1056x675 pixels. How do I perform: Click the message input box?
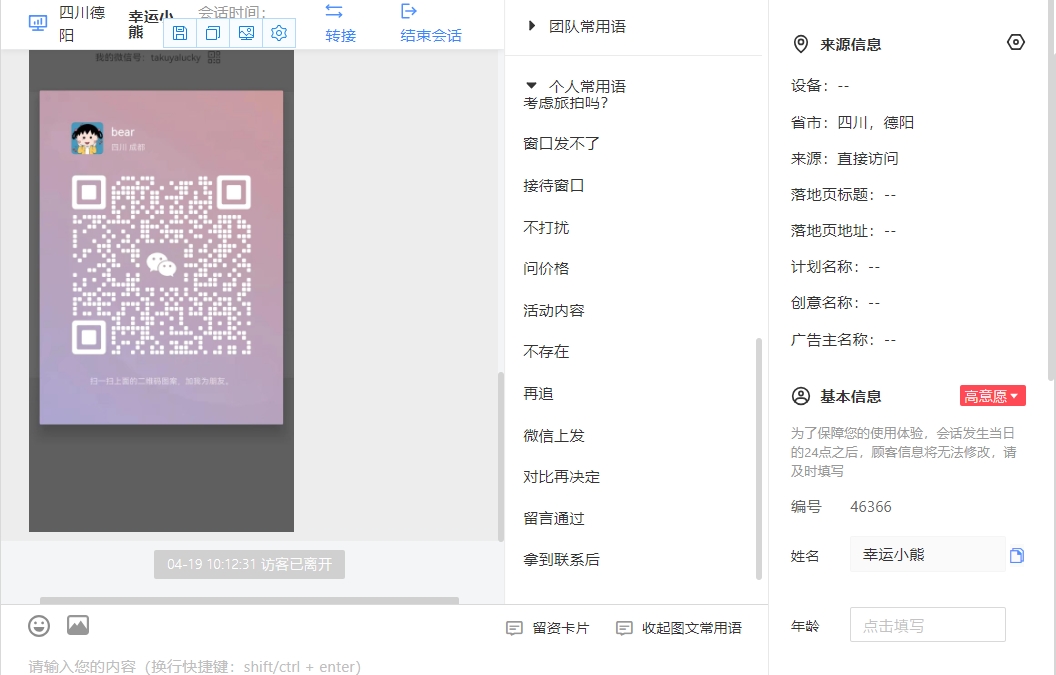point(384,666)
